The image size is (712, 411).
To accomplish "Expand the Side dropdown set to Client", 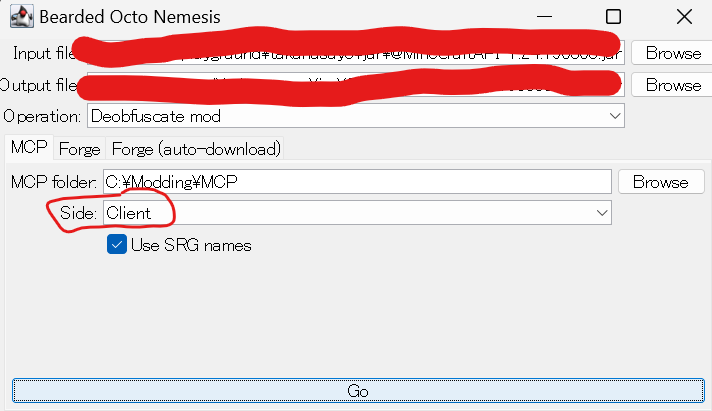I will click(x=355, y=213).
